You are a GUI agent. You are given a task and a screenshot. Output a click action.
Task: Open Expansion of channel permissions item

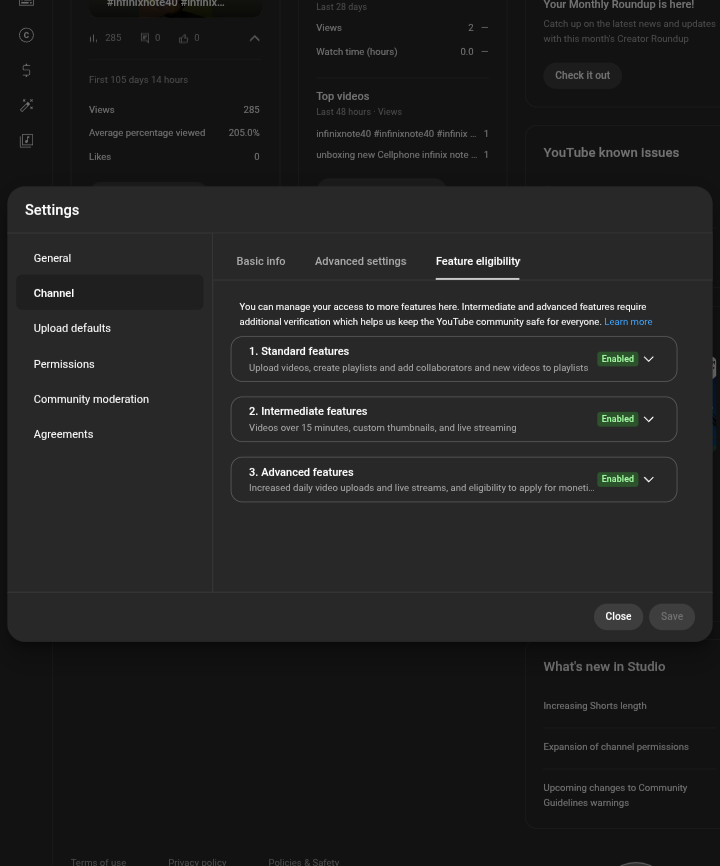point(616,747)
